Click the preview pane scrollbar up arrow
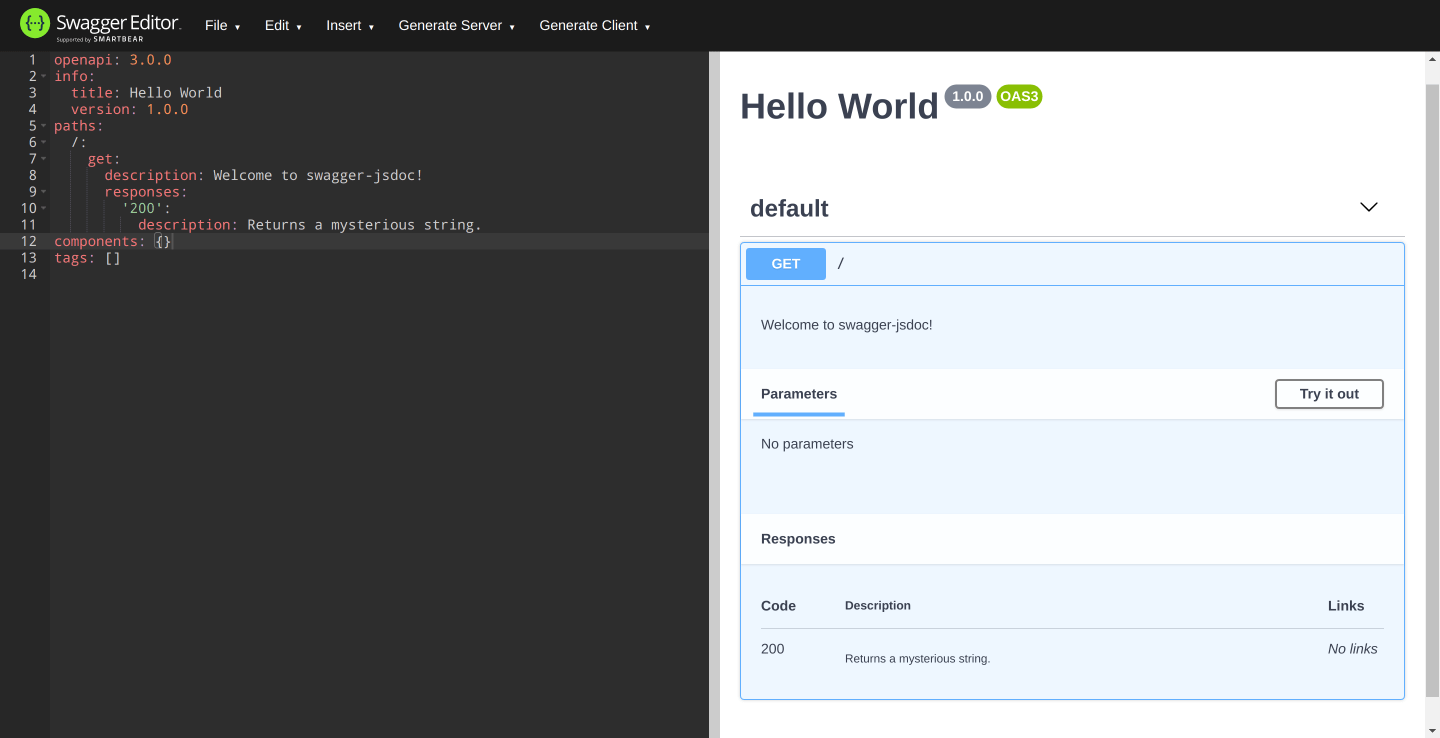The image size is (1440, 738). pyautogui.click(x=1431, y=58)
